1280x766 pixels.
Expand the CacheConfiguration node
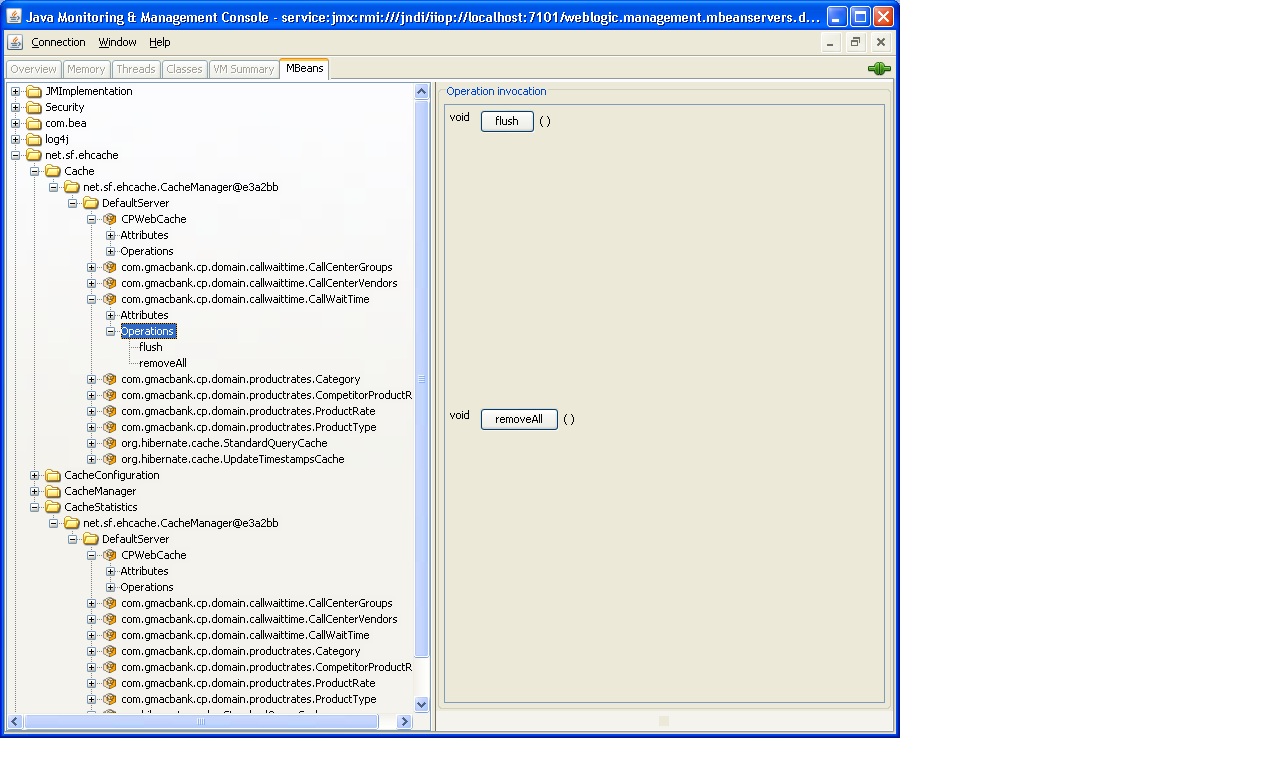pyautogui.click(x=34, y=475)
